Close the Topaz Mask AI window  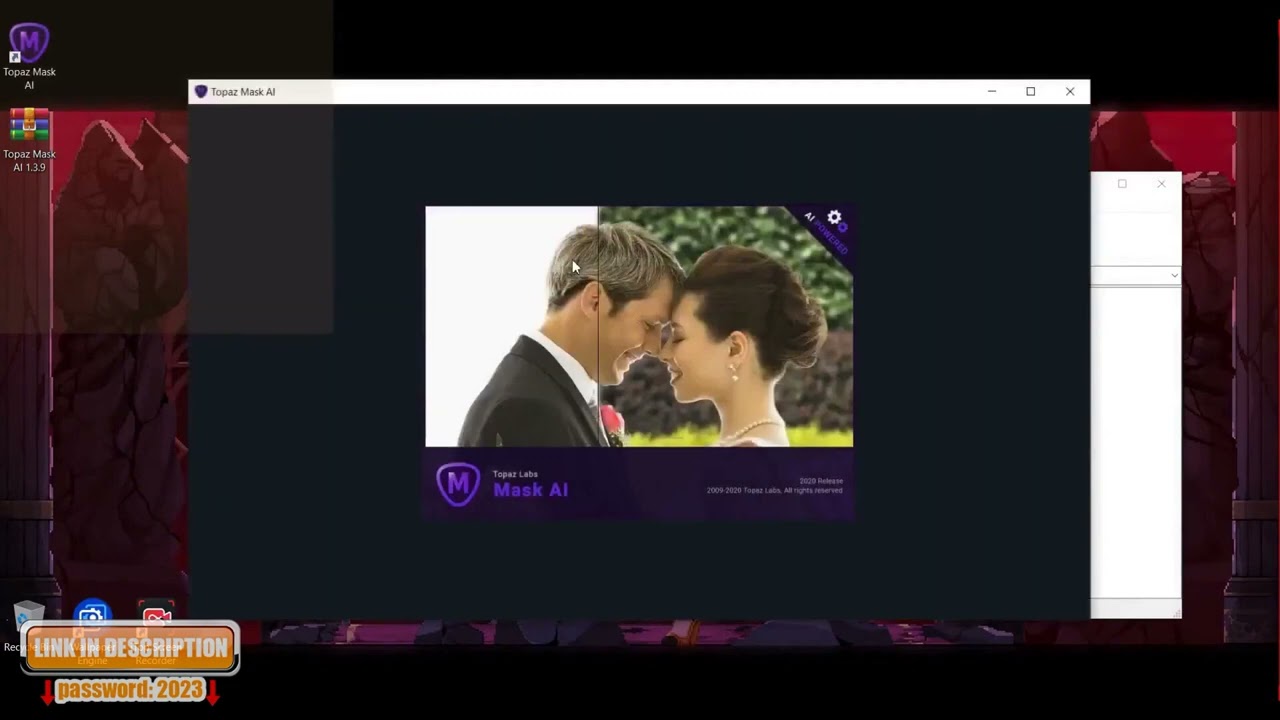click(x=1070, y=92)
